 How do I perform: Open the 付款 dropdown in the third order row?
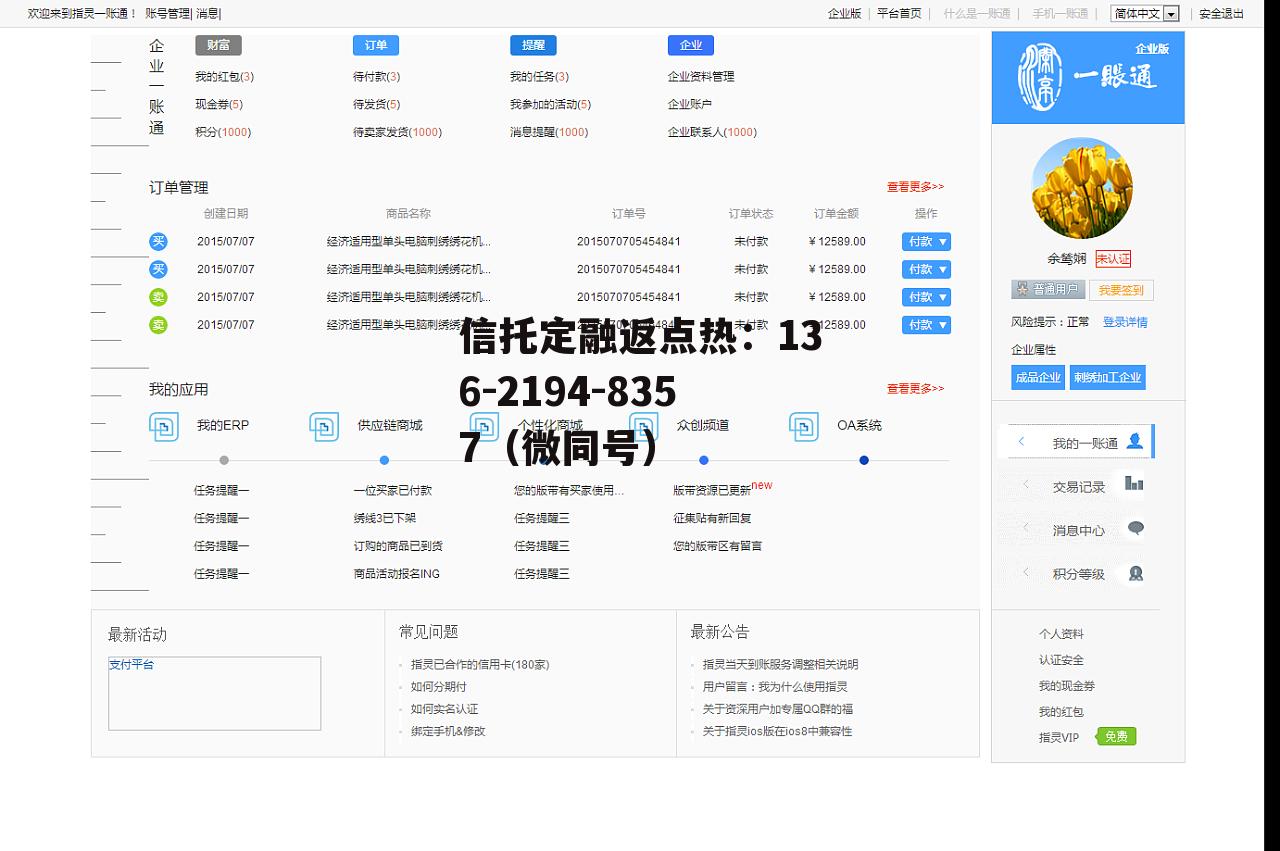[x=926, y=297]
